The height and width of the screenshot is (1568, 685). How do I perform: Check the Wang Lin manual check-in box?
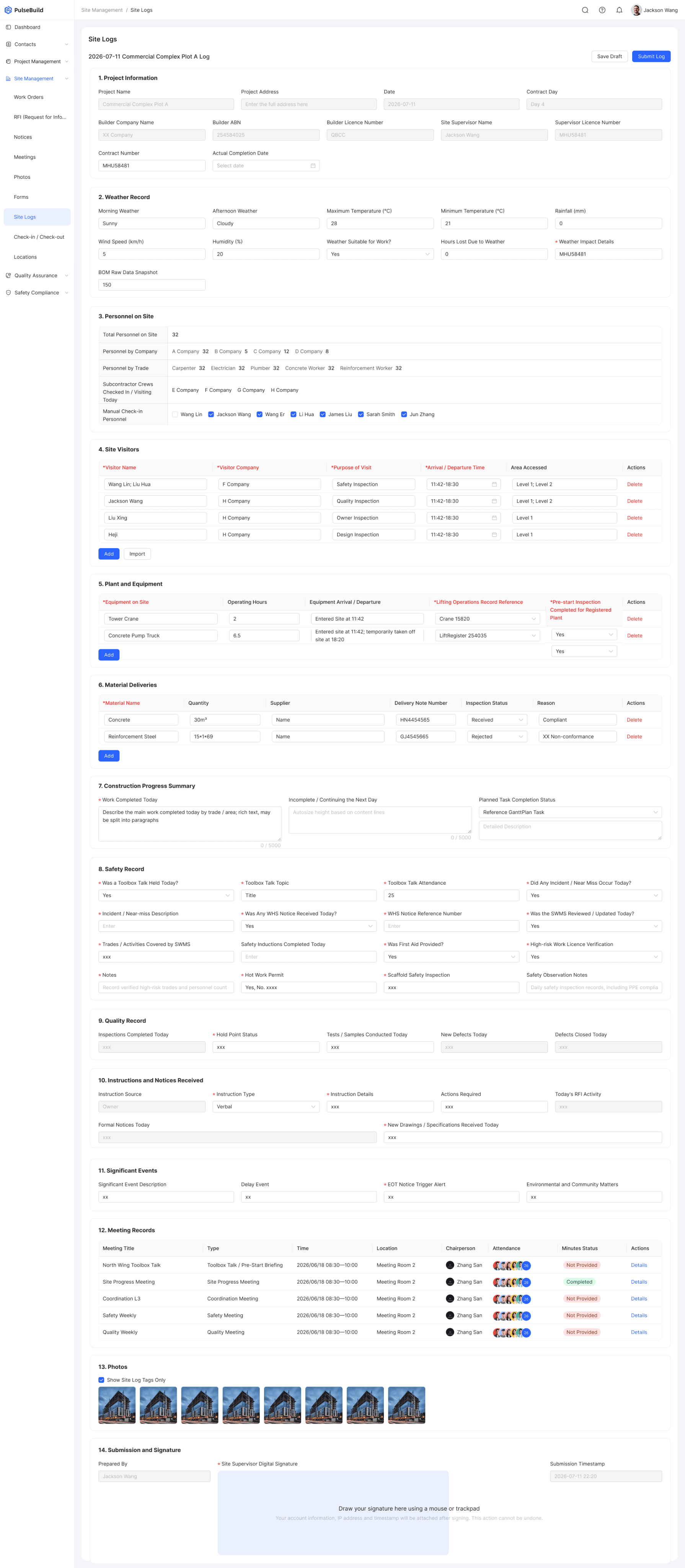coord(175,415)
